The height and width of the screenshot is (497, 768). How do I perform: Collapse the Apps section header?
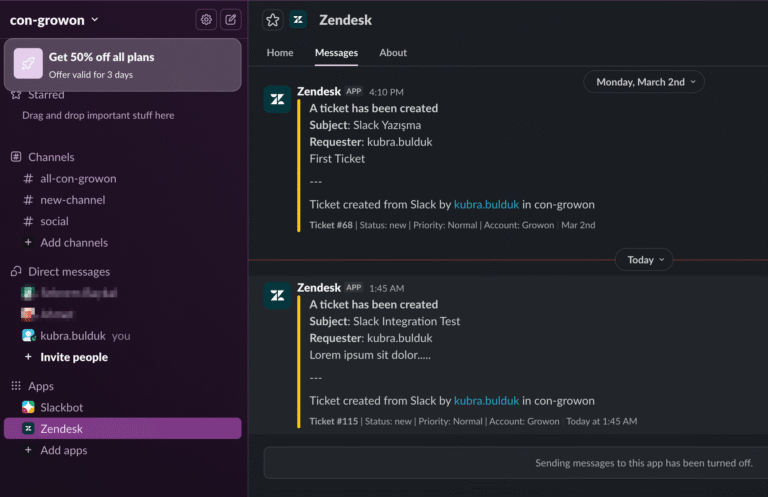coord(41,386)
